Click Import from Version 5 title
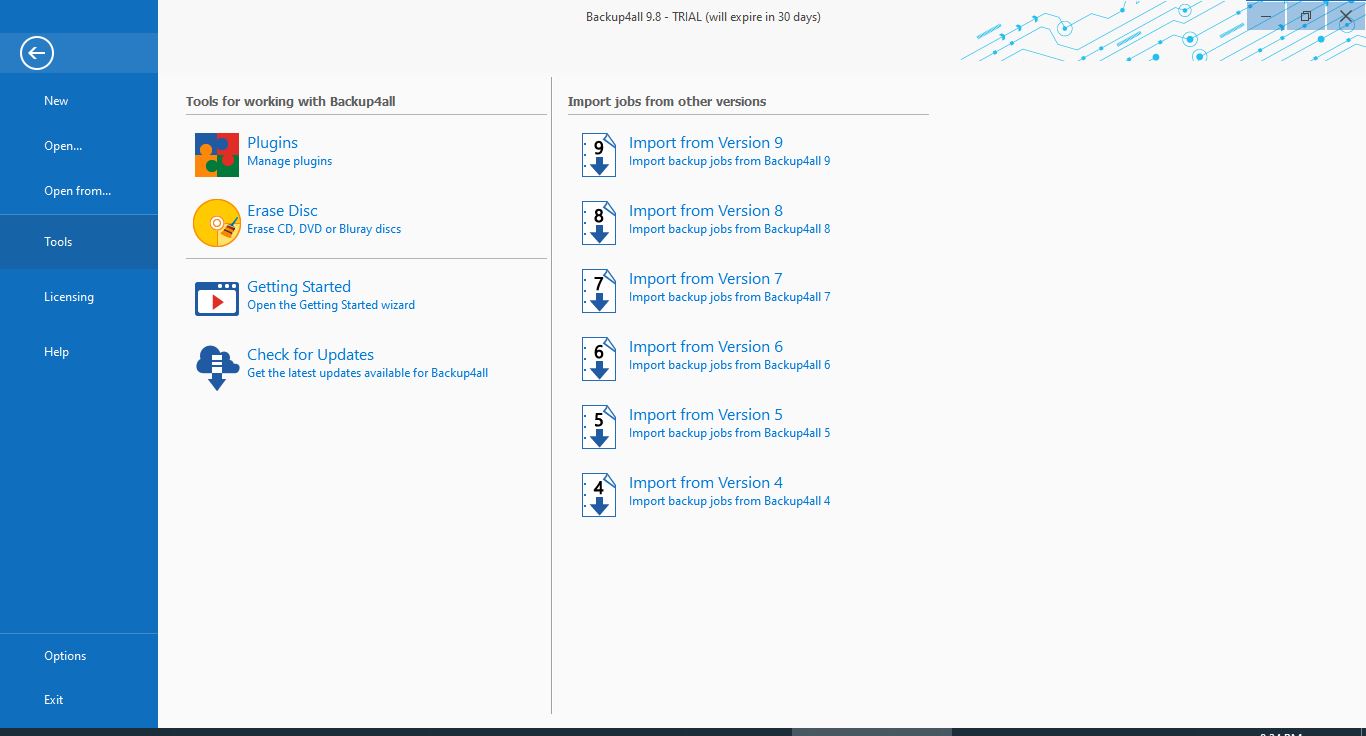This screenshot has width=1366, height=736. (x=706, y=415)
